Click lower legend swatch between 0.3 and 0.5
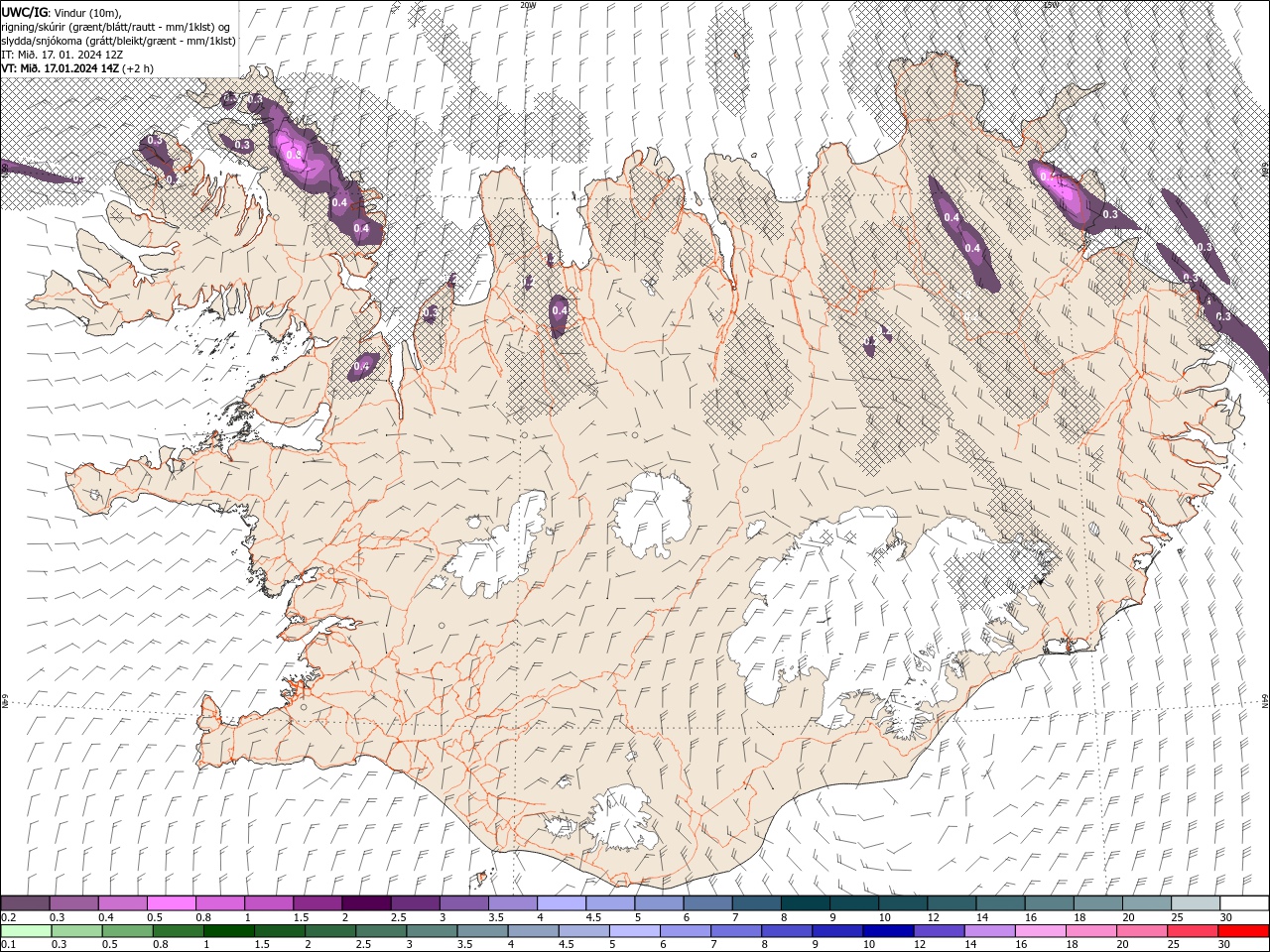This screenshot has height=952, width=1270. [x=76, y=931]
